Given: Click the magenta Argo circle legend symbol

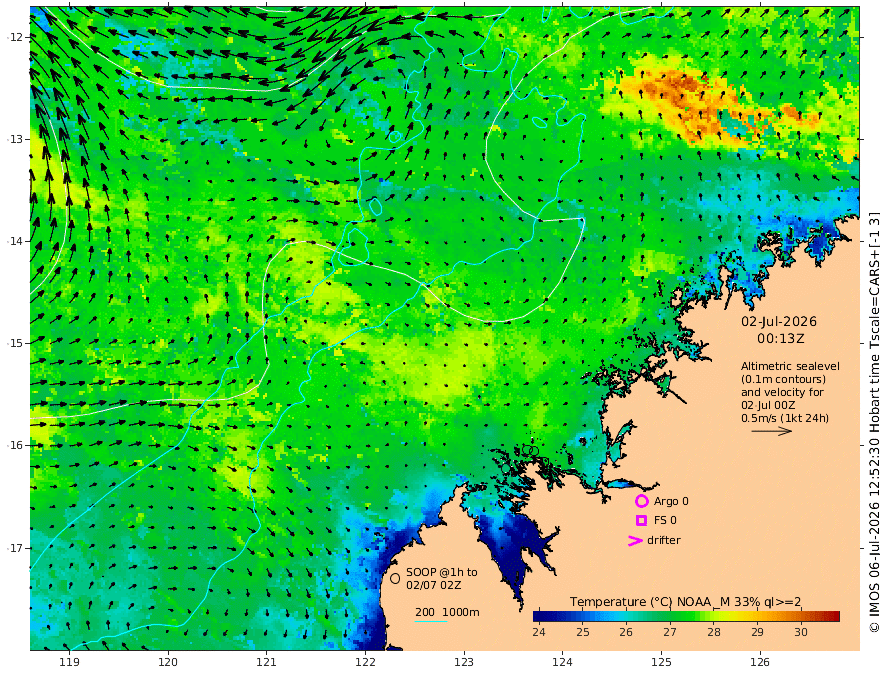Looking at the screenshot, I should pyautogui.click(x=641, y=501).
